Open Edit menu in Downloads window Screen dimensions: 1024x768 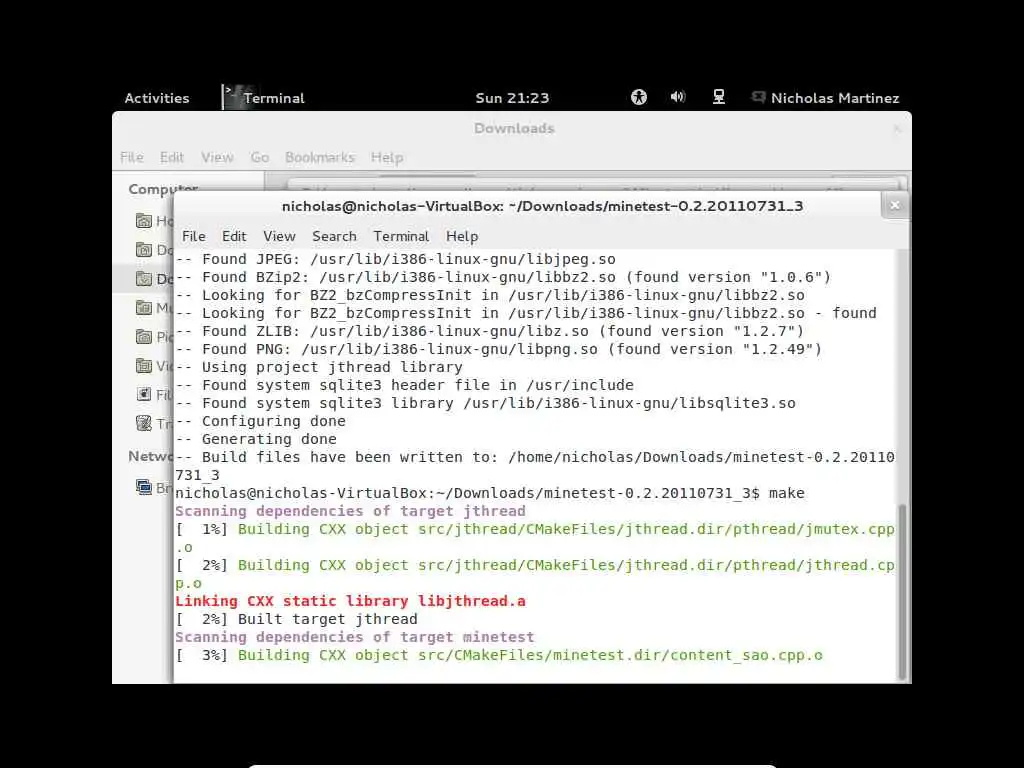(x=172, y=157)
